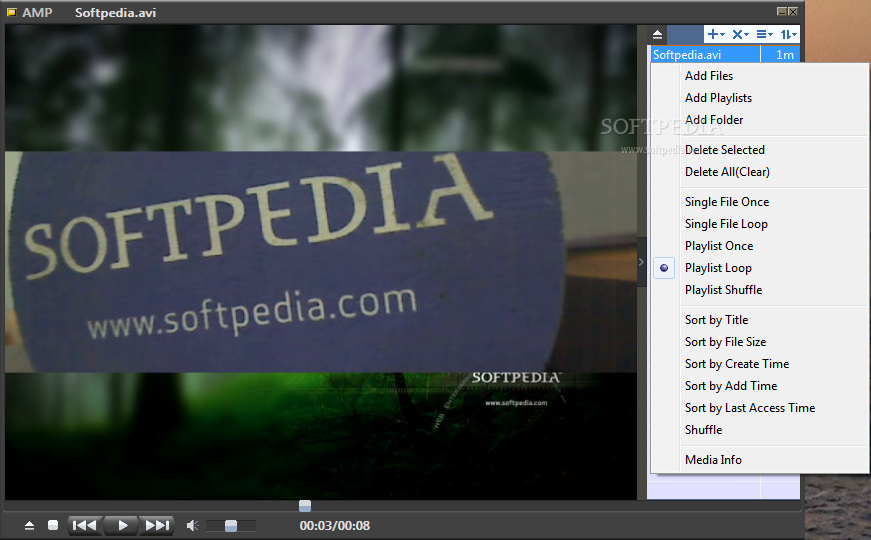Select Single File Loop play mode
871x540 pixels.
pos(726,224)
